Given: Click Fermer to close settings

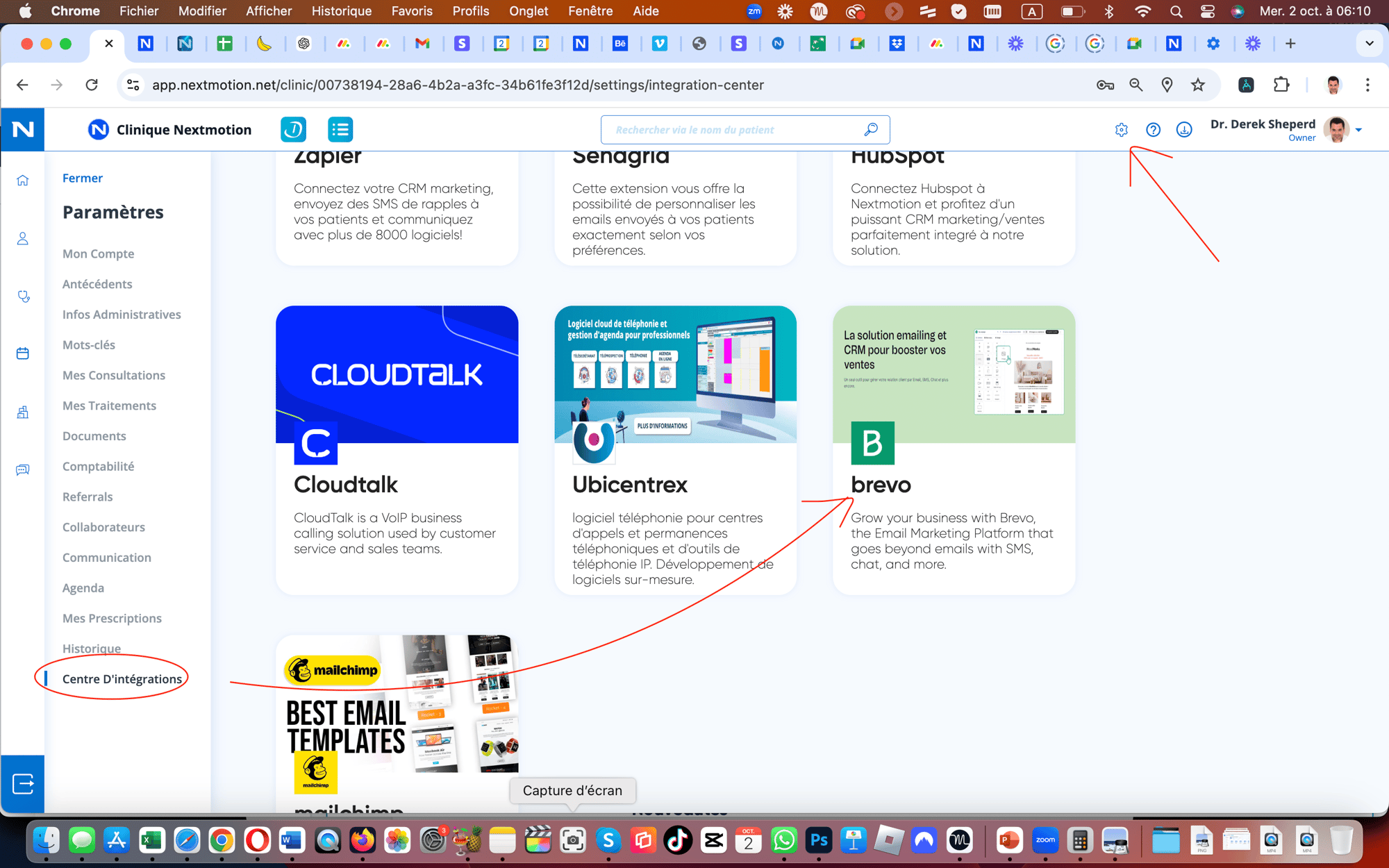Looking at the screenshot, I should 83,178.
